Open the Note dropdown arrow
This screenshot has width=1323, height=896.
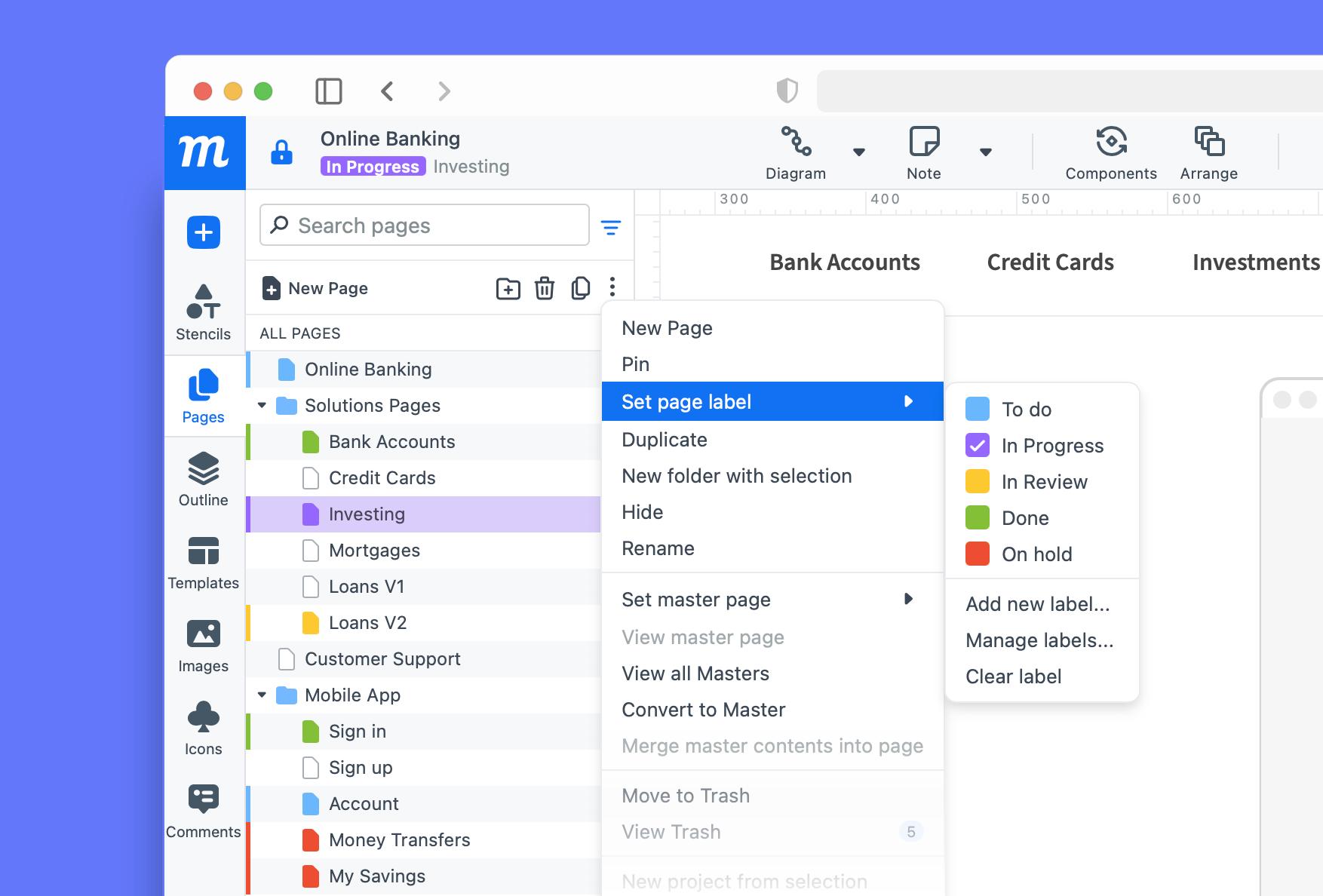(986, 152)
